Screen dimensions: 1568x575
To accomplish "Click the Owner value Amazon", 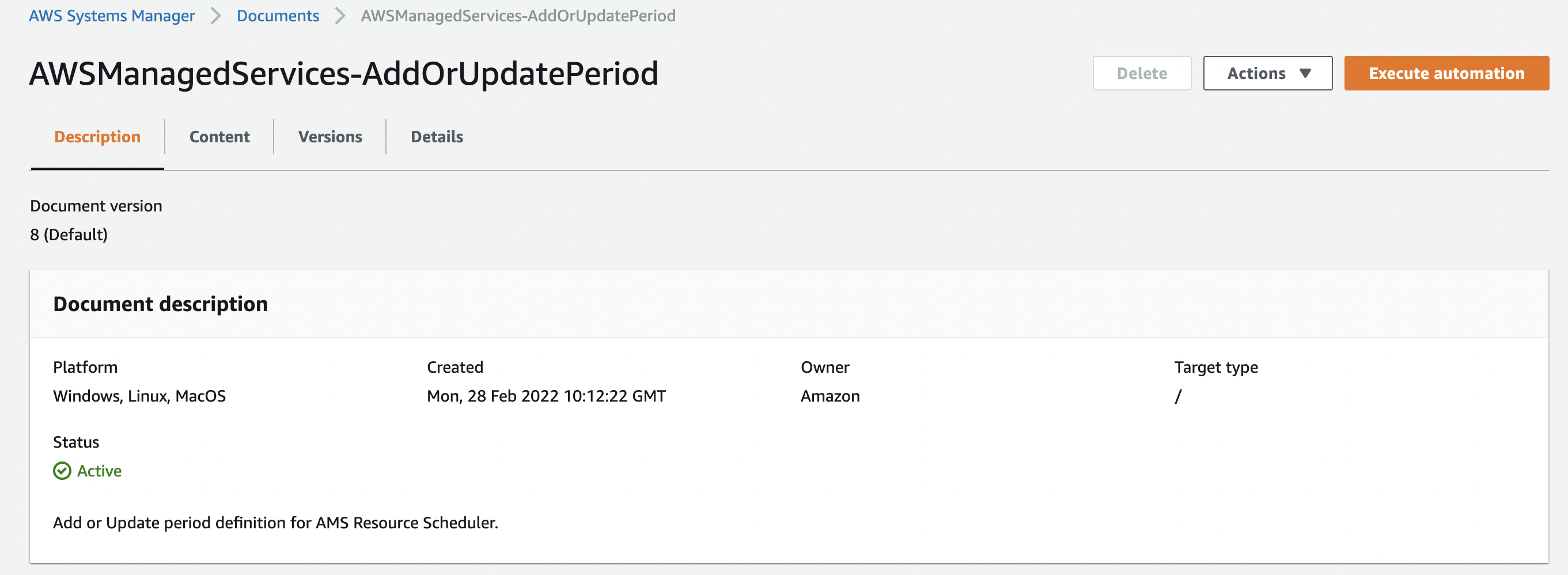I will tap(830, 396).
